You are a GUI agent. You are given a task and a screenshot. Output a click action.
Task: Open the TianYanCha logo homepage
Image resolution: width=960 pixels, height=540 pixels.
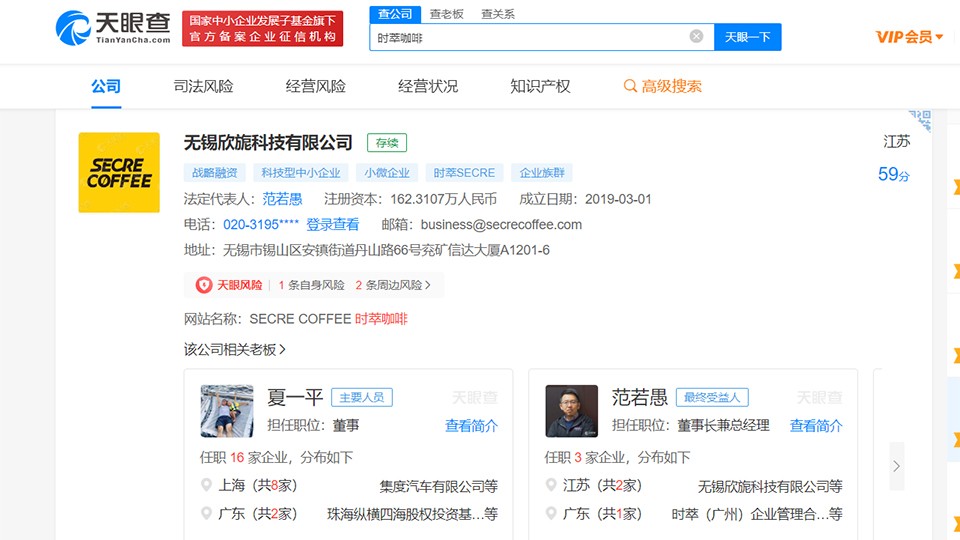[113, 28]
